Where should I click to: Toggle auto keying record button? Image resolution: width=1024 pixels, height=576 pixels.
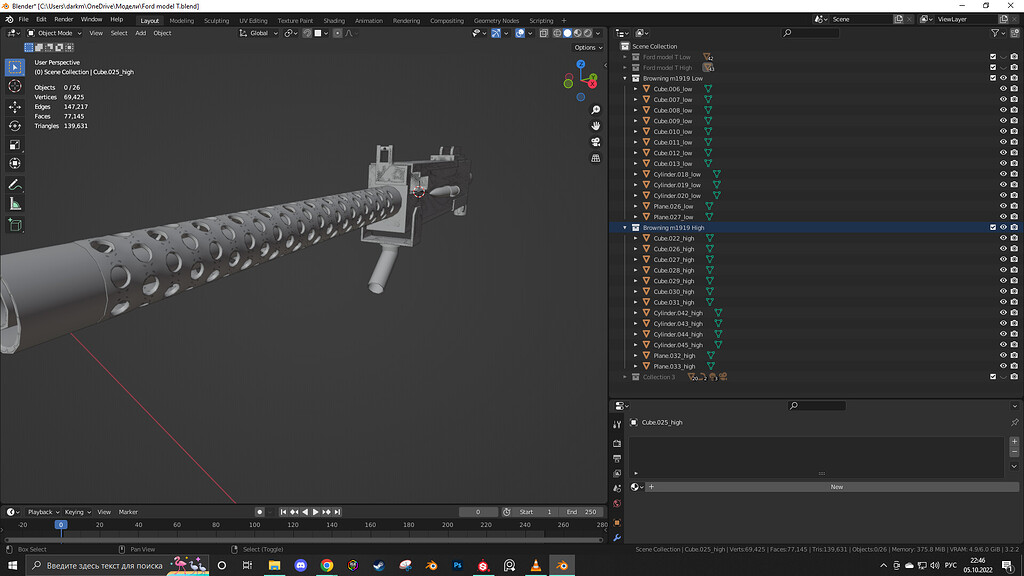click(260, 512)
